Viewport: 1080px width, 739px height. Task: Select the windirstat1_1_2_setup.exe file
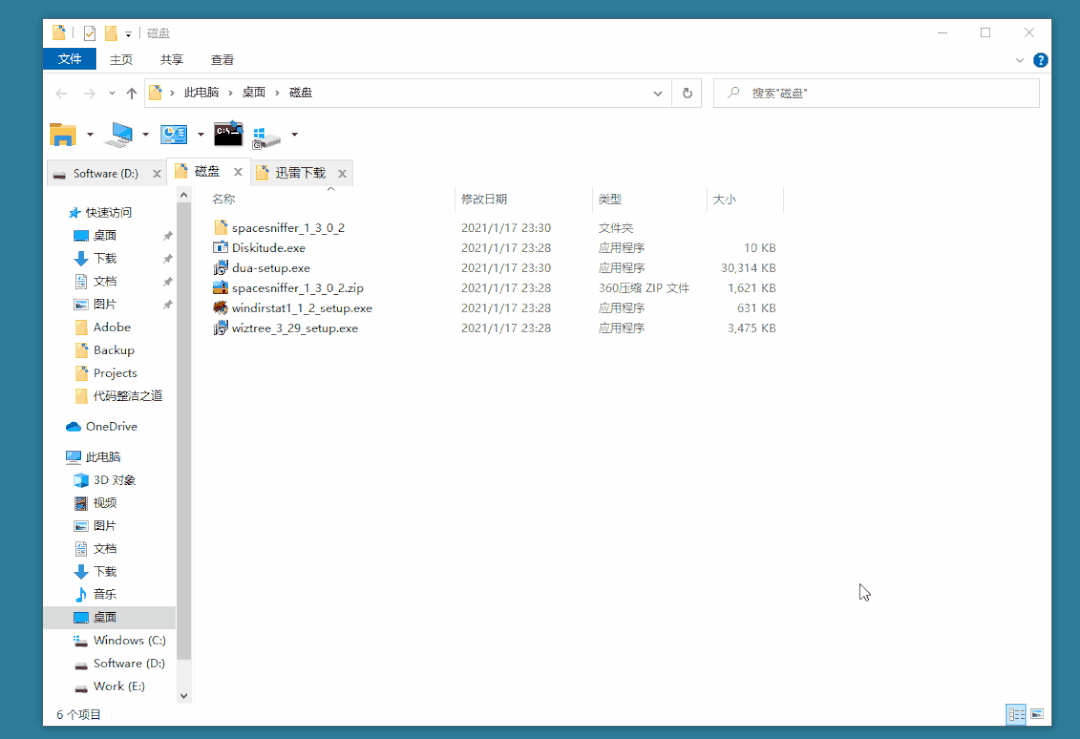(x=301, y=308)
